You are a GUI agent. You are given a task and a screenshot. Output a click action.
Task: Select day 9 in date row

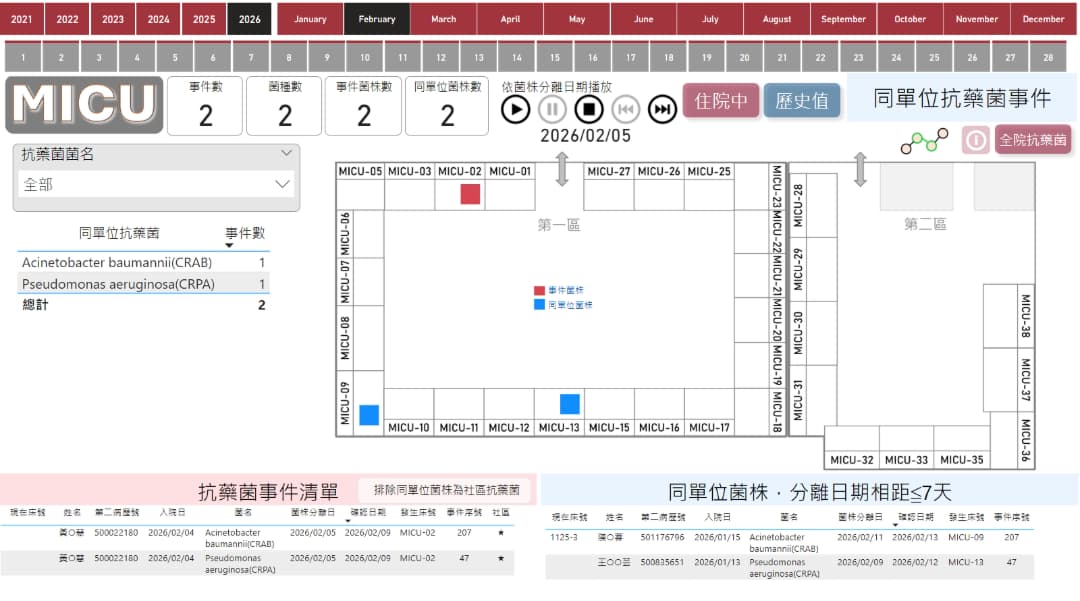[326, 57]
